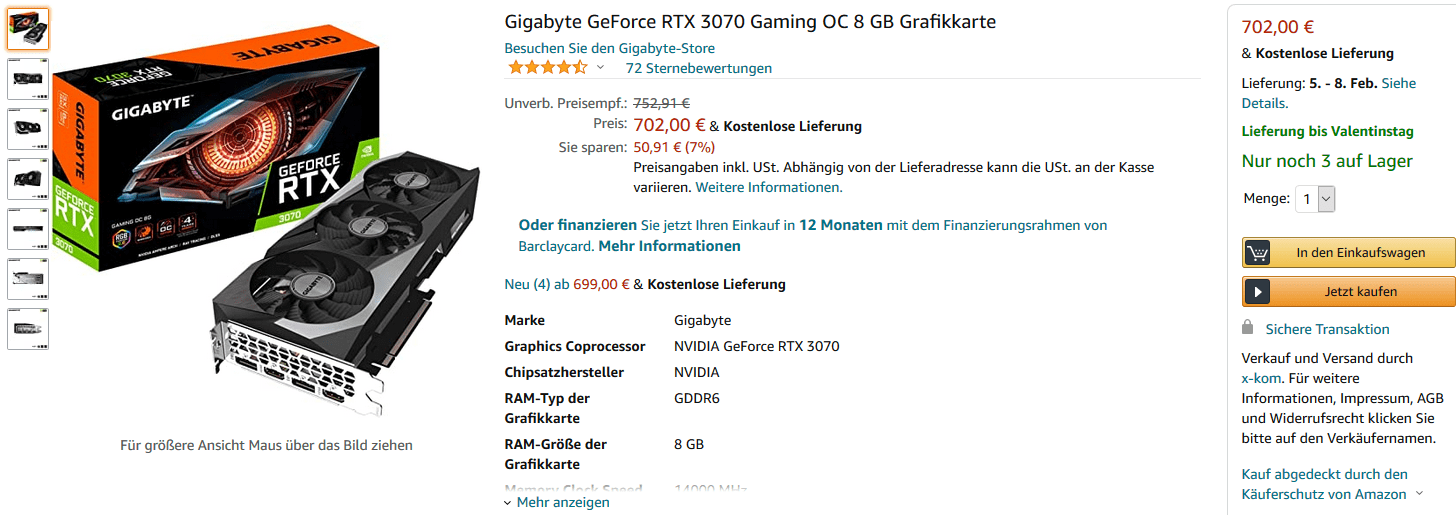Select the fifth thumbnail showing card side view

pos(27,229)
